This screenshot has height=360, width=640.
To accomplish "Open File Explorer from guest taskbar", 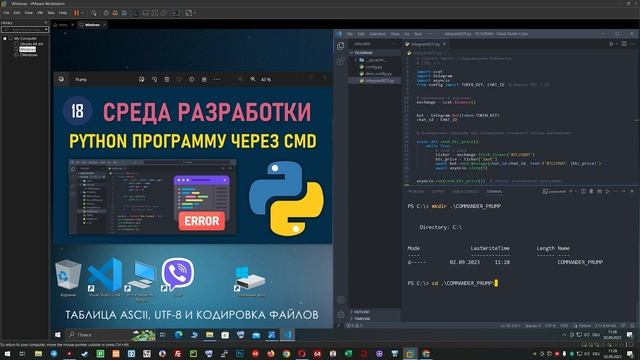I will coord(209,335).
